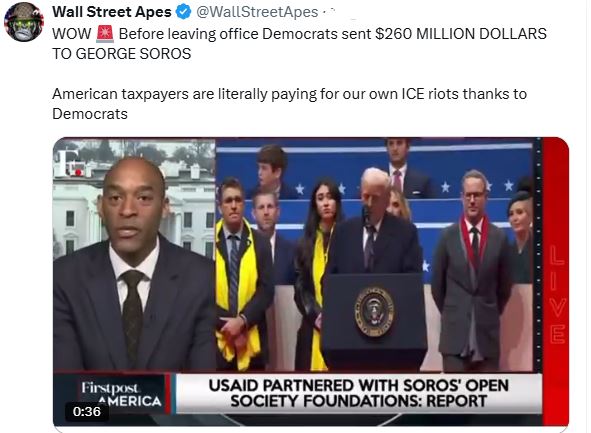Click the TO GEORGE SOROS text line
The image size is (591, 433).
122,54
